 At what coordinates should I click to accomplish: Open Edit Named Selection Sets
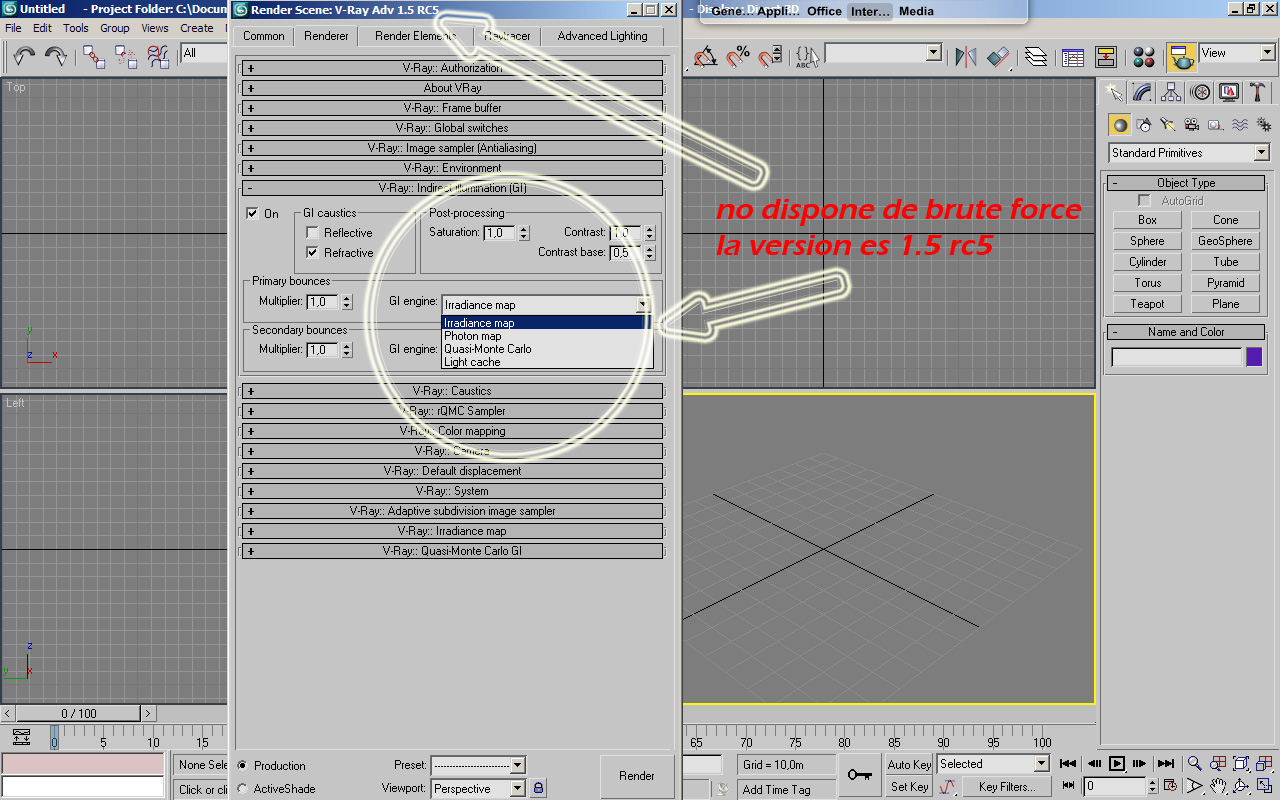point(806,56)
